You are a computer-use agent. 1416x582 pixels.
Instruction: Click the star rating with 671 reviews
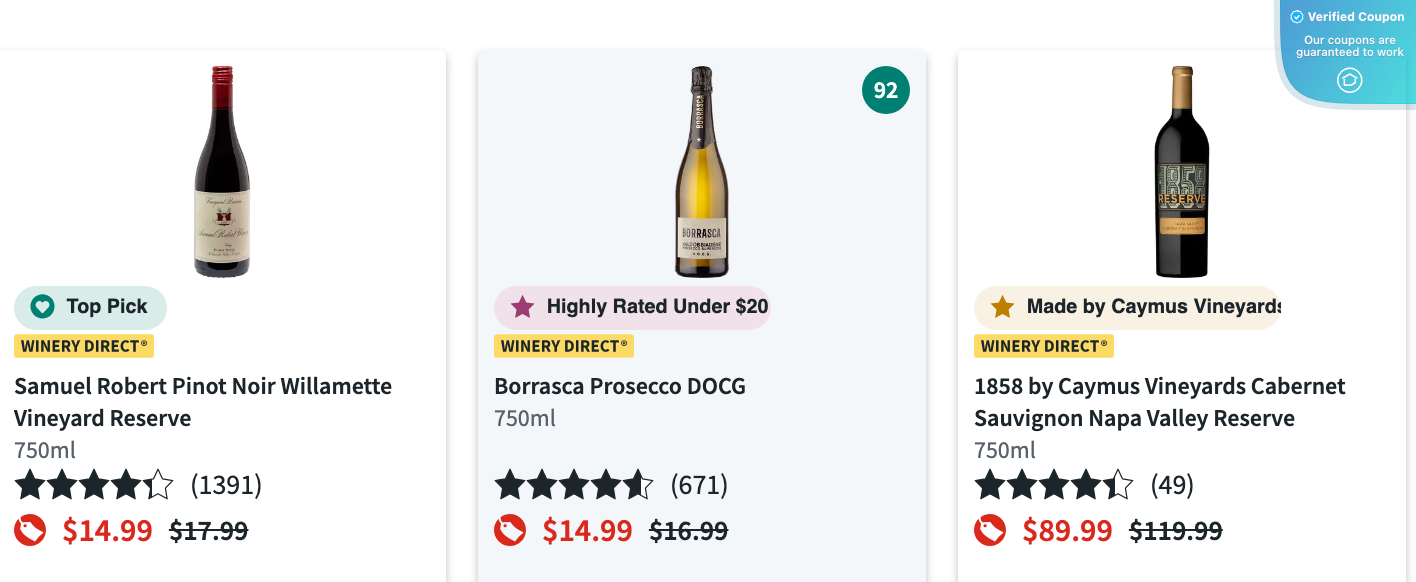(x=574, y=486)
